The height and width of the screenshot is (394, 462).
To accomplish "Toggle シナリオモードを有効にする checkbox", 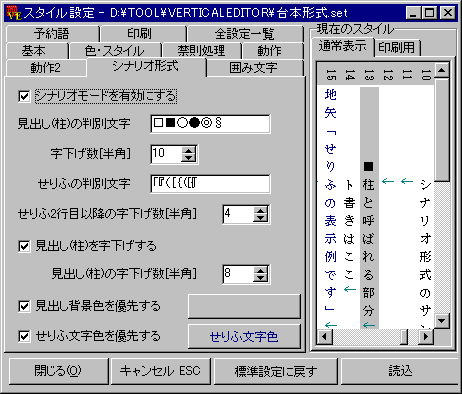I will [x=24, y=97].
